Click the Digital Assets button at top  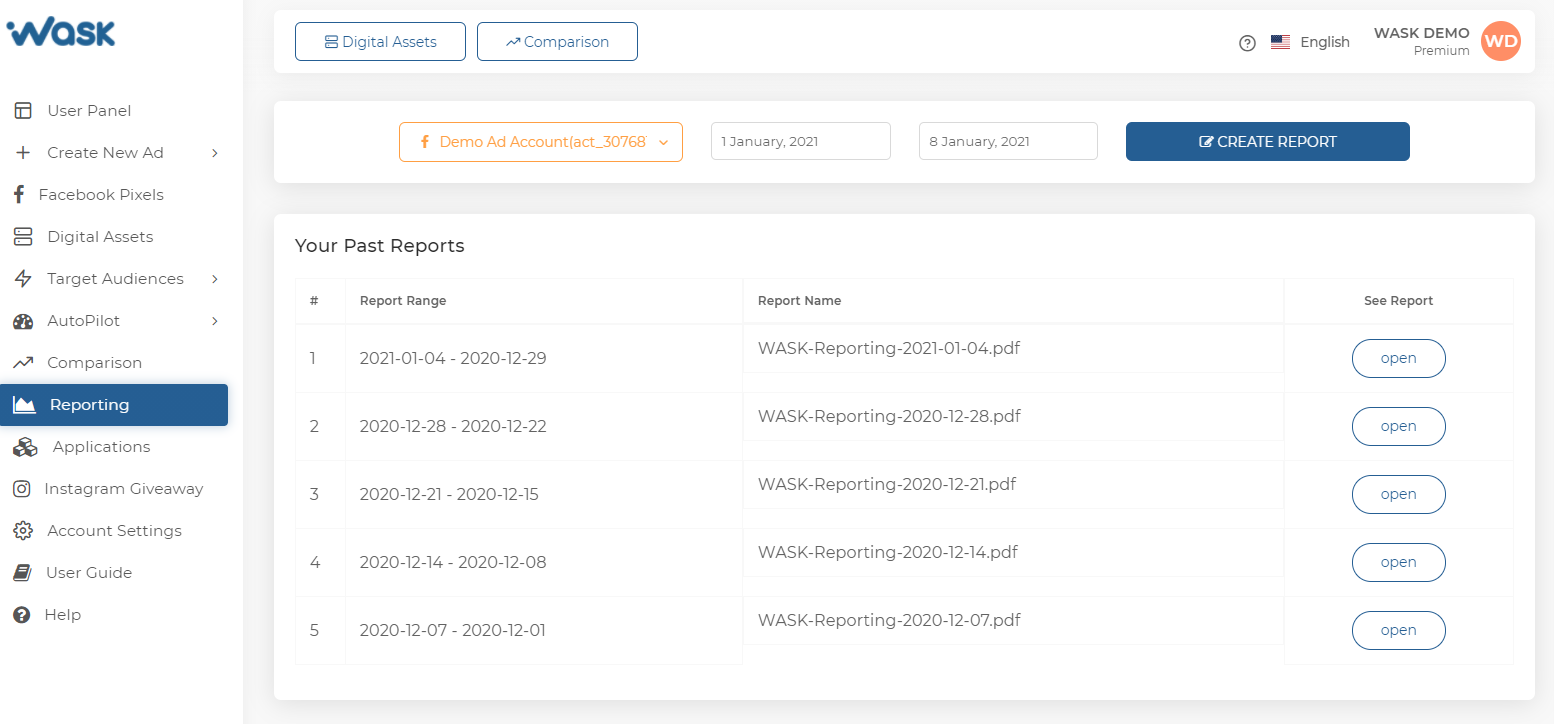click(380, 41)
